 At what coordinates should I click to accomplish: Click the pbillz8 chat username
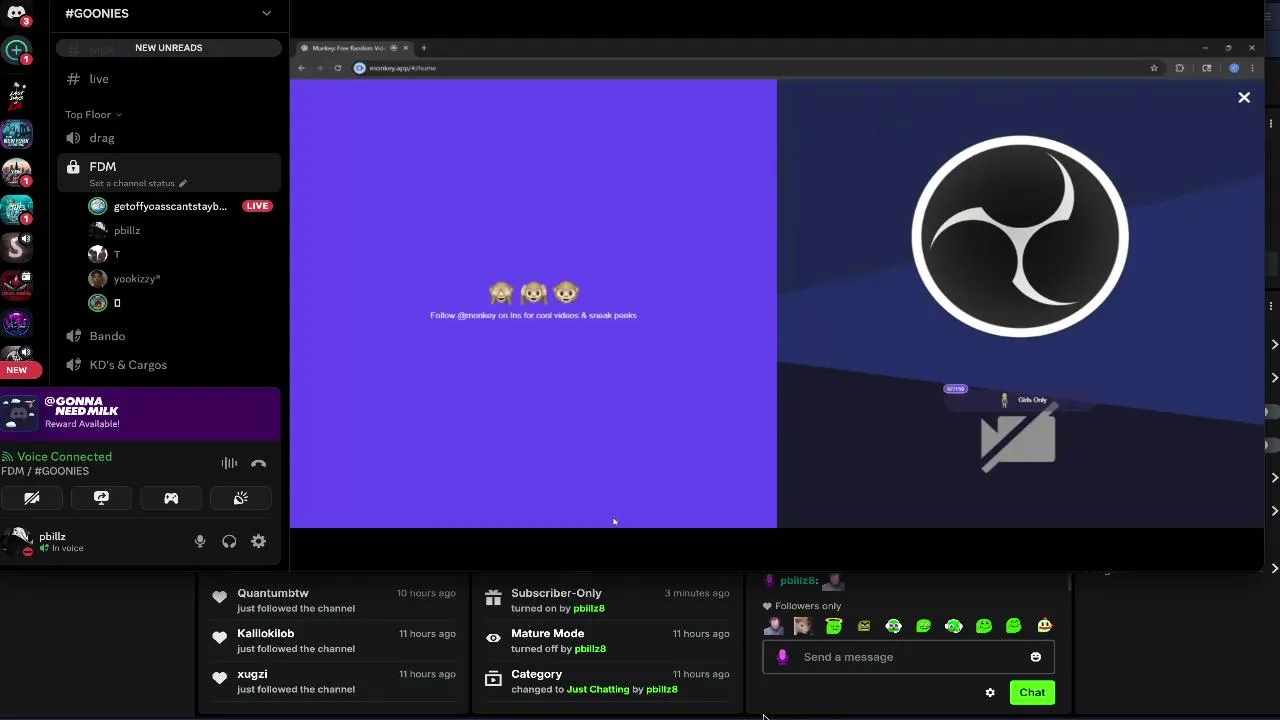coord(799,580)
